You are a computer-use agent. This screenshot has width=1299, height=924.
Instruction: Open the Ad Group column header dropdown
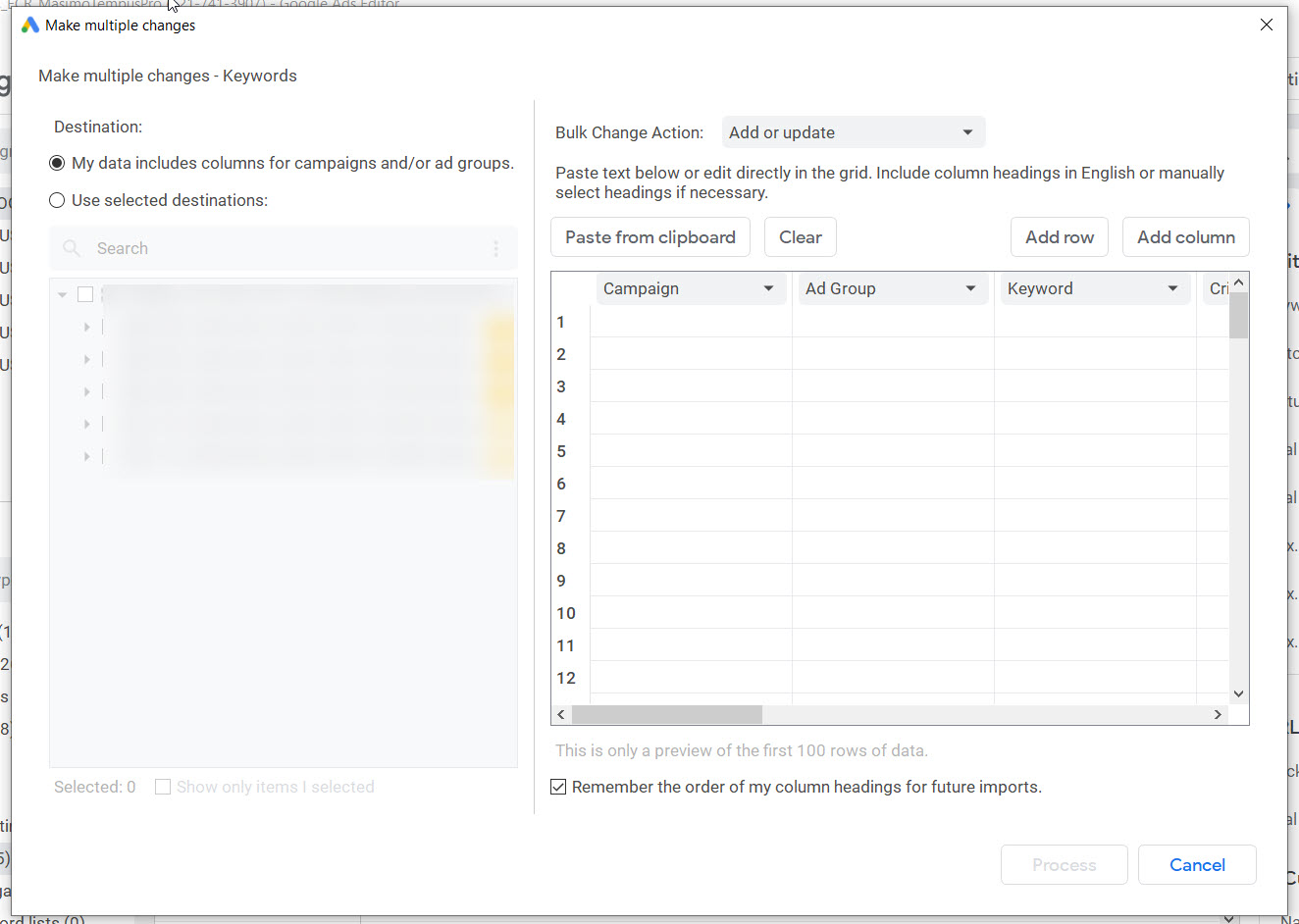tap(969, 287)
